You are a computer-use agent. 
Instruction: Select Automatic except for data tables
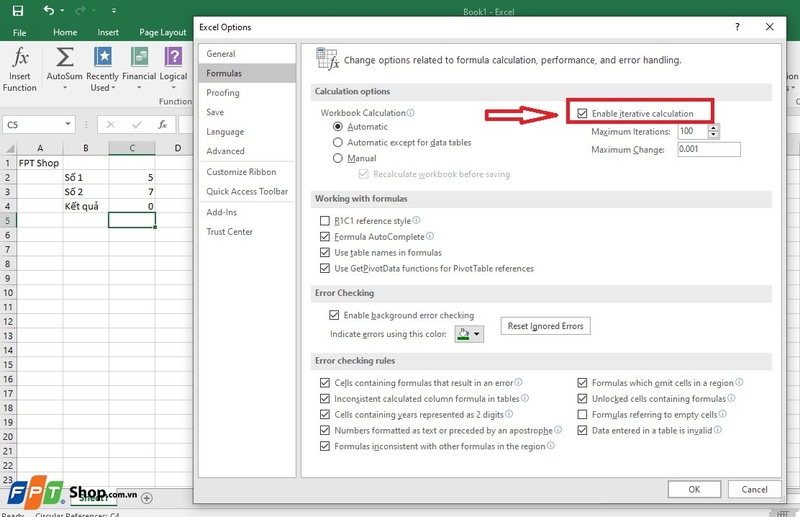[x=338, y=142]
